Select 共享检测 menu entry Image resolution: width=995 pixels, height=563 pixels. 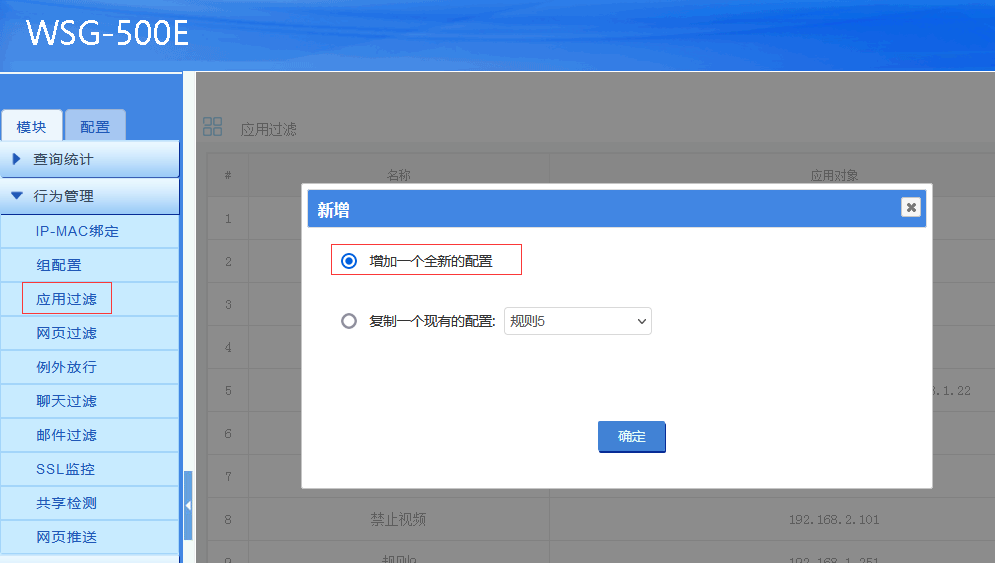pyautogui.click(x=66, y=503)
